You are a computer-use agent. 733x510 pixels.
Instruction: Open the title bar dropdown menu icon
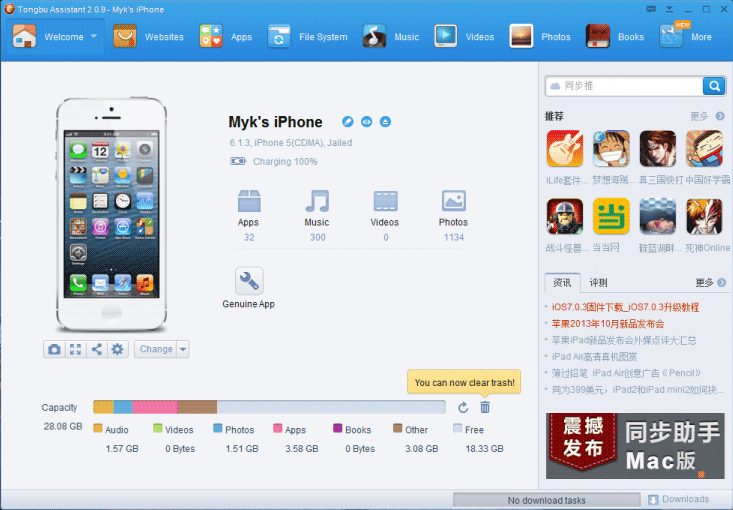669,9
